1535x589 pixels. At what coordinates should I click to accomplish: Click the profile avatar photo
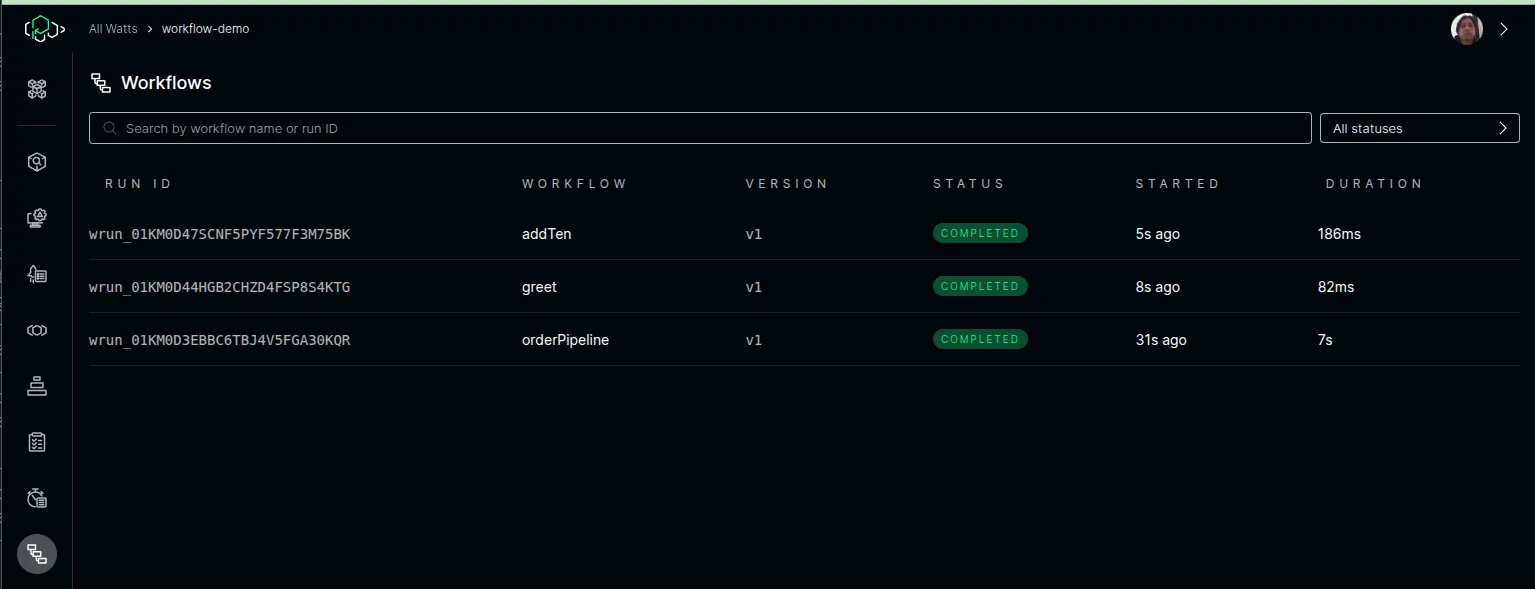click(1466, 29)
